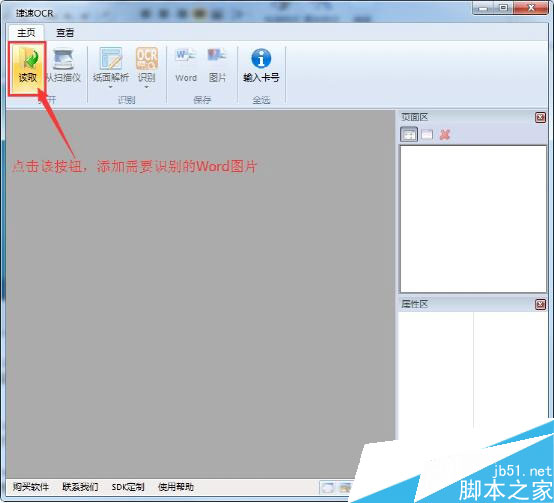The width and height of the screenshot is (554, 503).
Task: Maximize the 捷速OCR window
Action: pos(503,8)
